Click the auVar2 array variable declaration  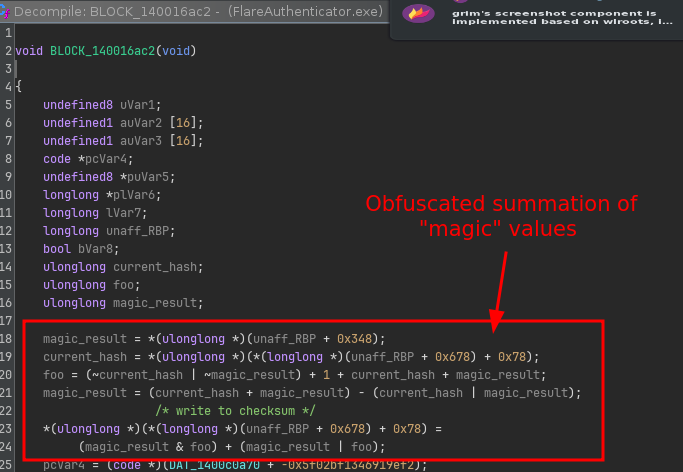[x=141, y=123]
